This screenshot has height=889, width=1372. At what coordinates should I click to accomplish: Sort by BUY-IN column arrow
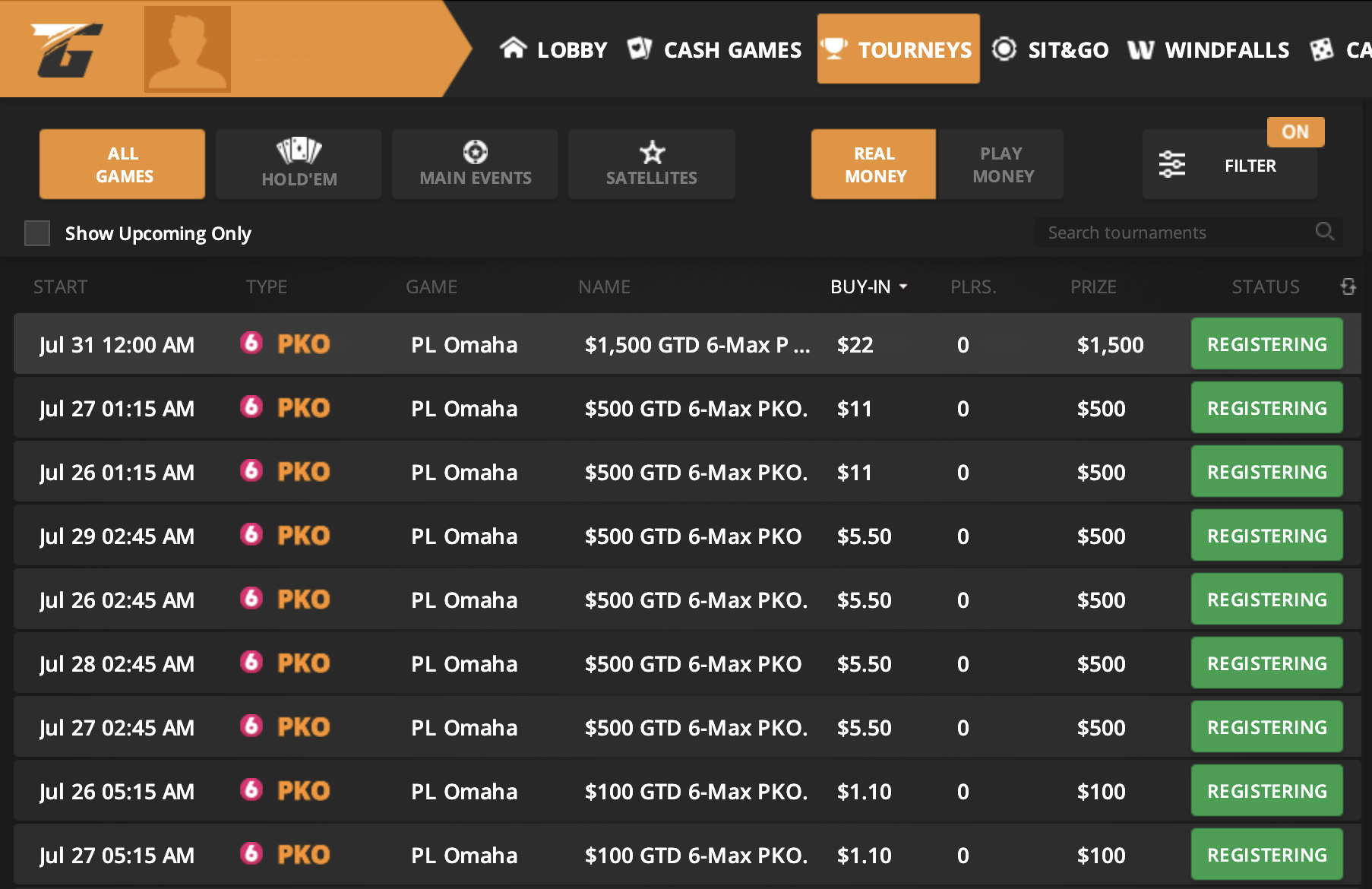click(x=903, y=286)
